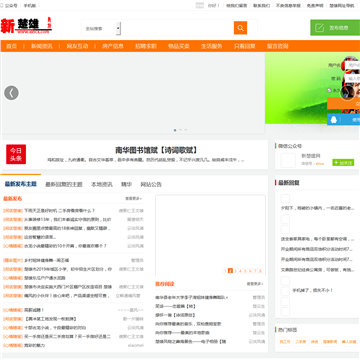Open the 房产信息 nav item

click(x=113, y=46)
